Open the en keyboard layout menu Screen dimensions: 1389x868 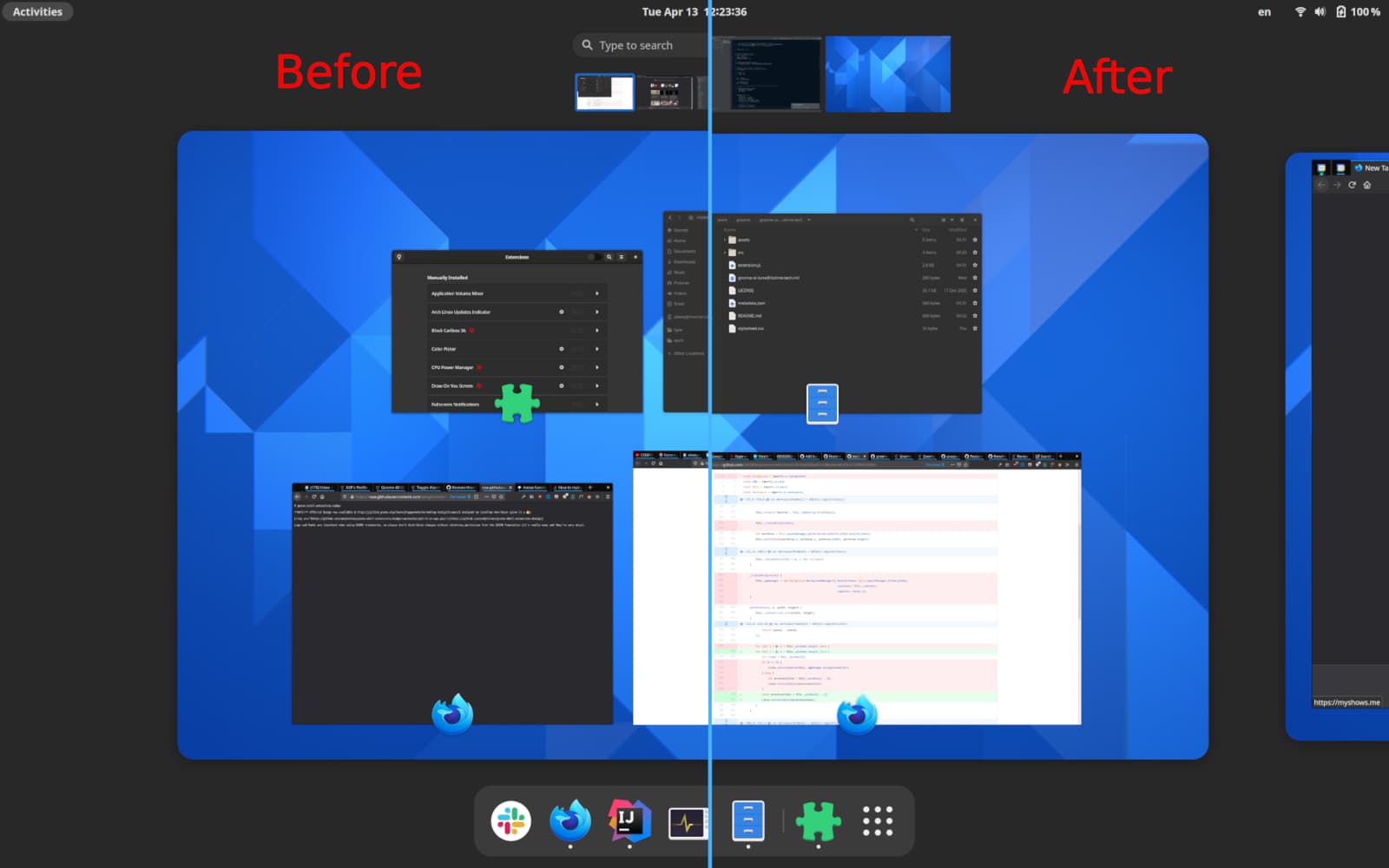(1264, 12)
